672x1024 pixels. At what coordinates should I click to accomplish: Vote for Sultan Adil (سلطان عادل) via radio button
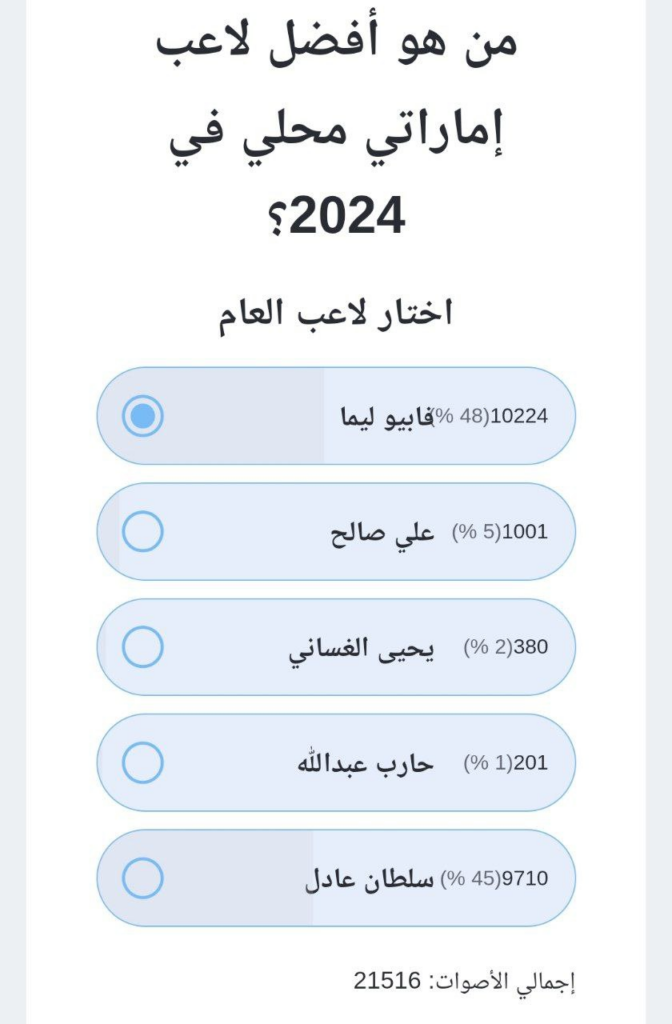point(143,879)
